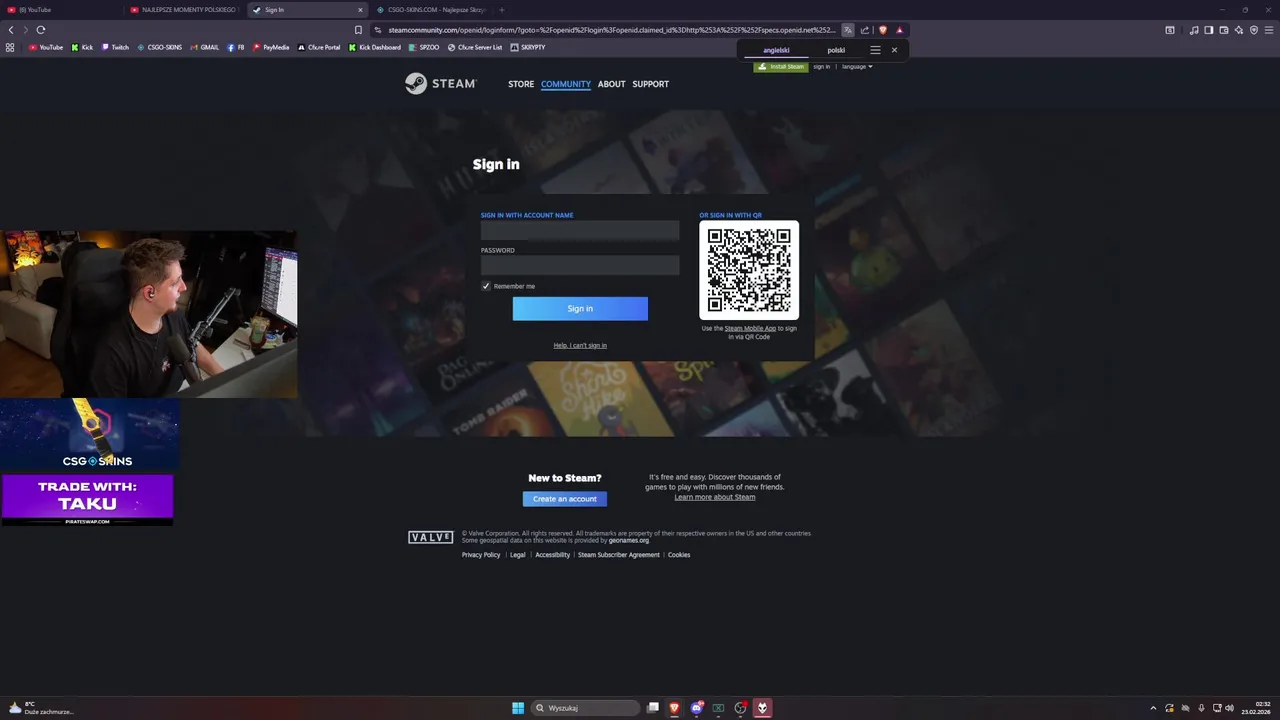
Task: Open Brave Shields lion icon
Action: [x=882, y=30]
